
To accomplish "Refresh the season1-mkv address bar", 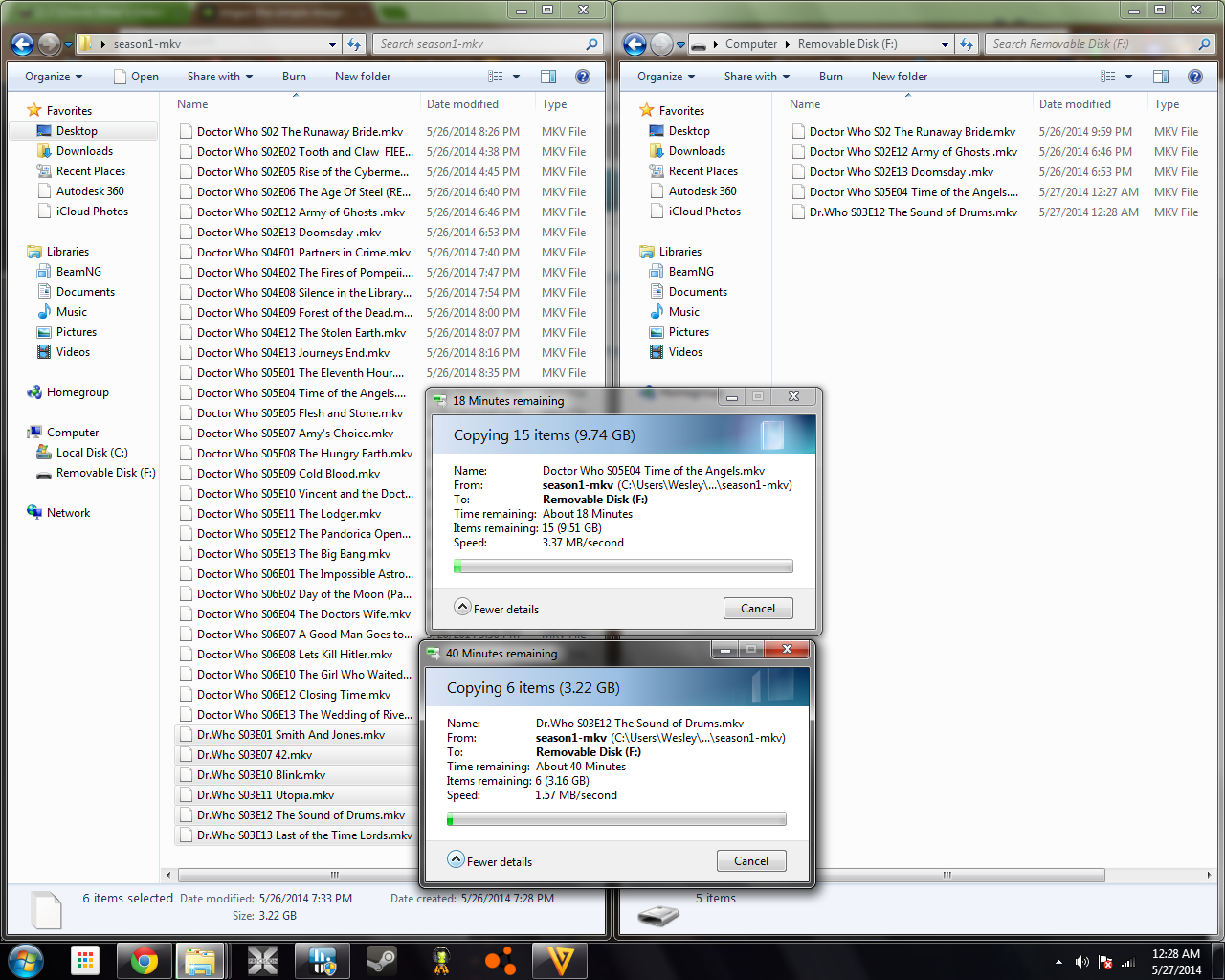I will click(x=354, y=44).
